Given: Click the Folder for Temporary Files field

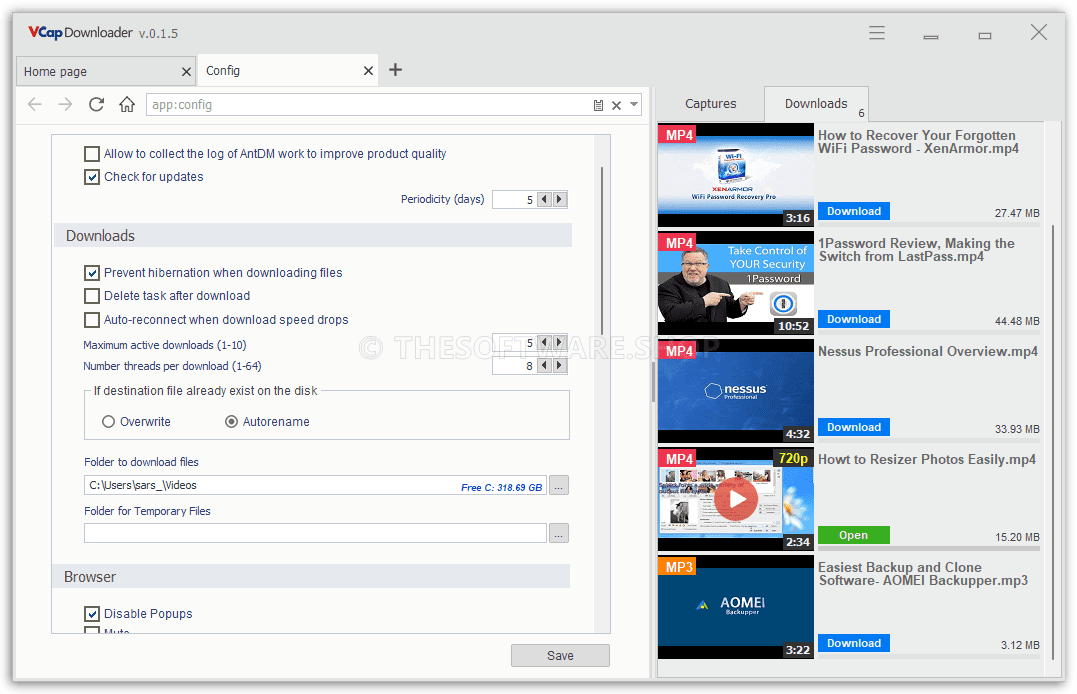Looking at the screenshot, I should [315, 533].
